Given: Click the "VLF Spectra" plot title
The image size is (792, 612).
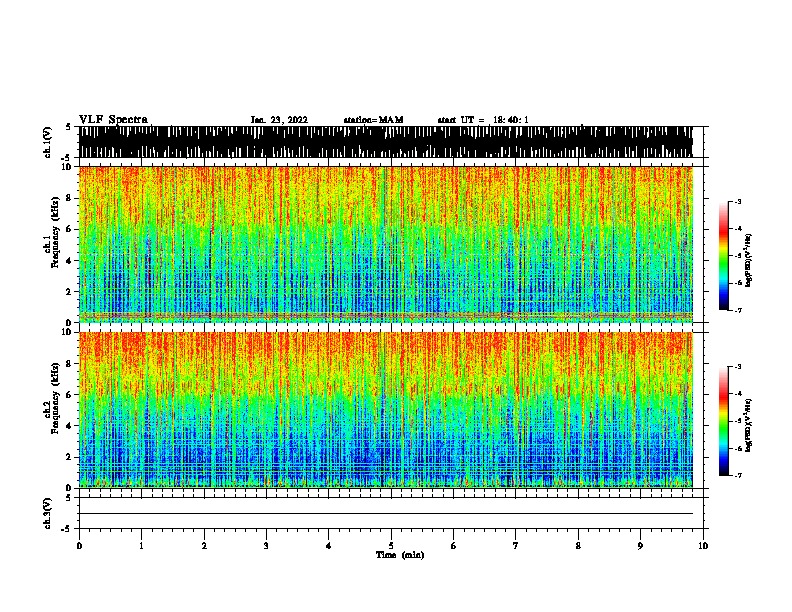Looking at the screenshot, I should tap(113, 120).
